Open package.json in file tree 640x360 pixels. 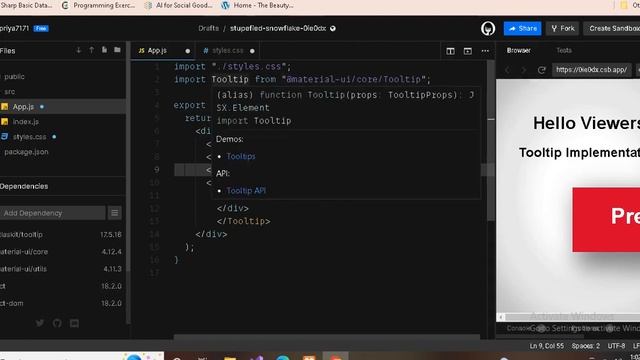pyautogui.click(x=26, y=152)
